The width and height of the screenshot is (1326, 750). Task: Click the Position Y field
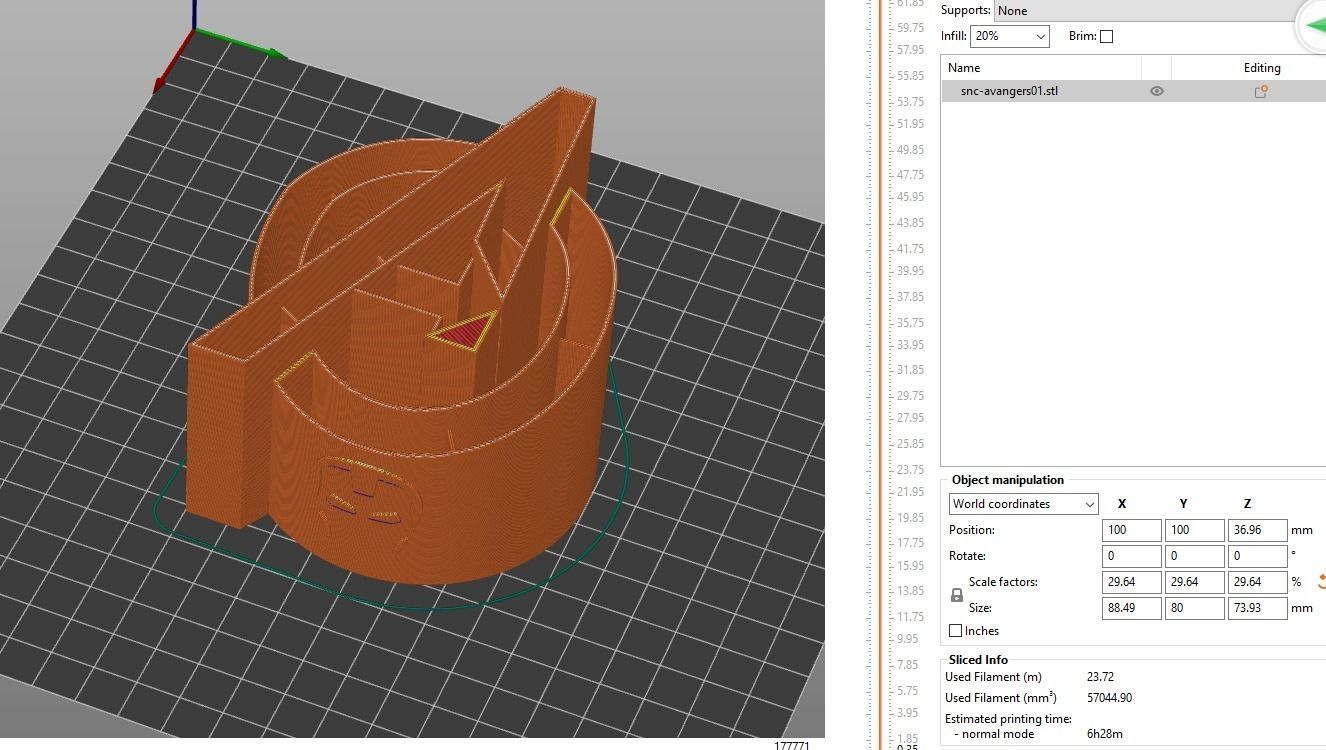[x=1194, y=530]
